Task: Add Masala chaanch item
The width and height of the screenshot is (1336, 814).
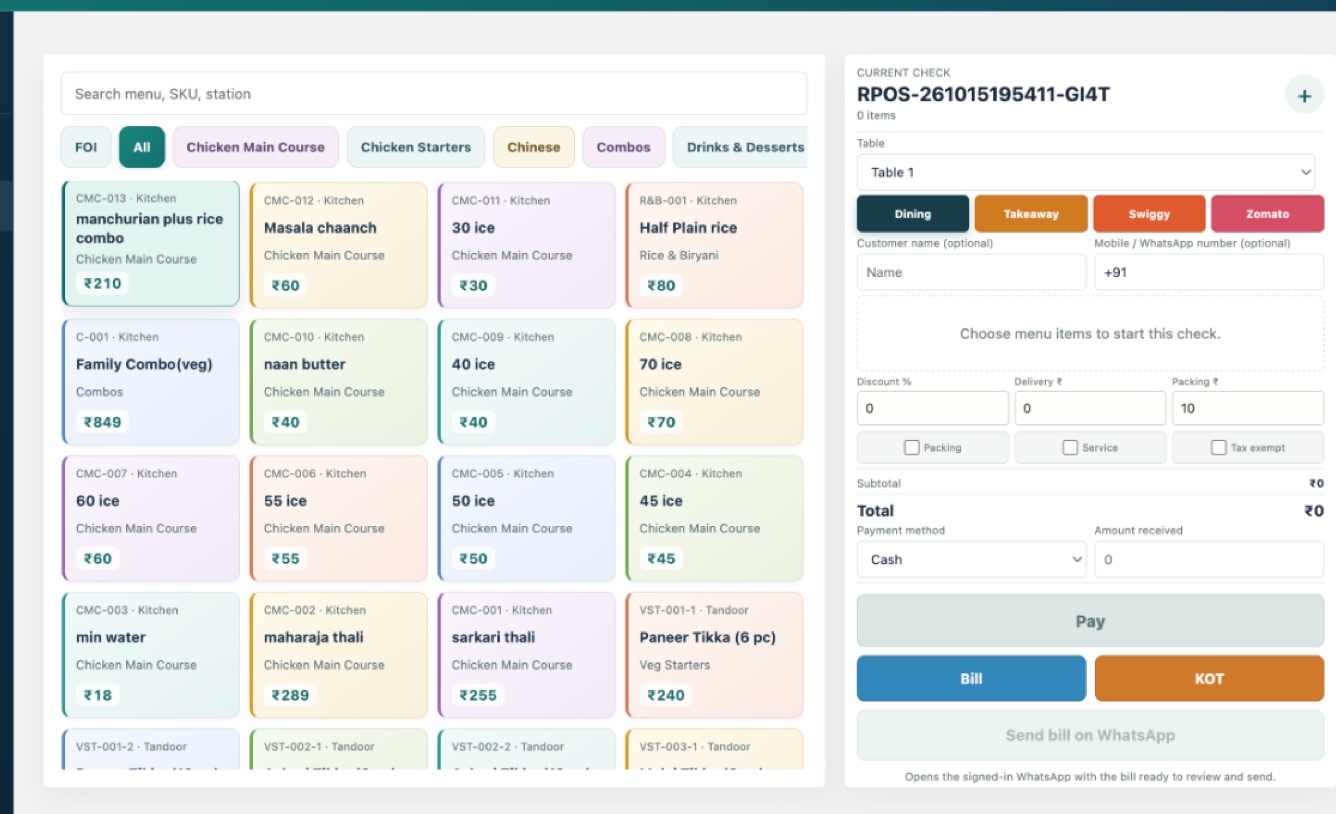Action: [x=339, y=245]
